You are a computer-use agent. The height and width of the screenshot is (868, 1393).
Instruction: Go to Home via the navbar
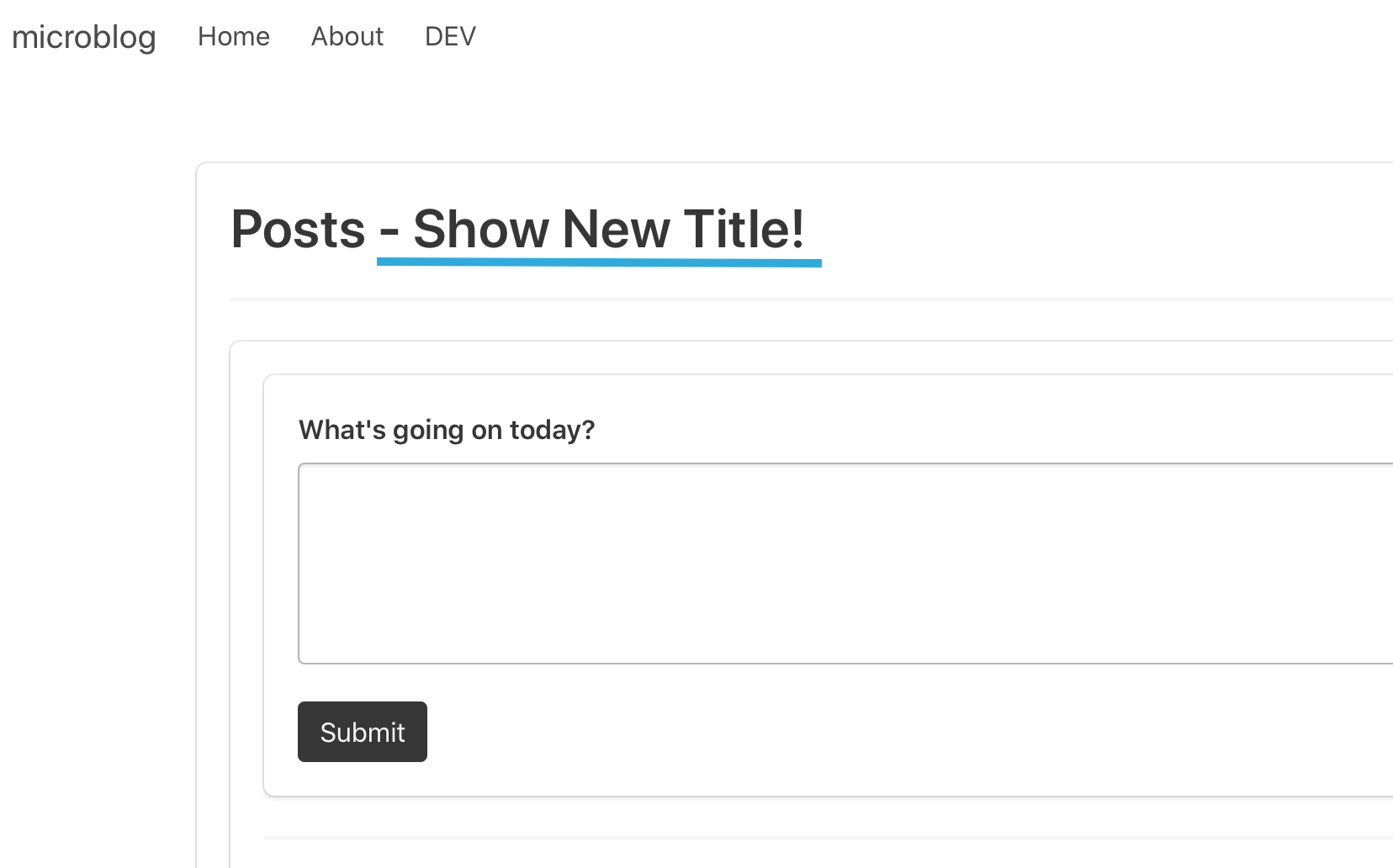pos(233,36)
